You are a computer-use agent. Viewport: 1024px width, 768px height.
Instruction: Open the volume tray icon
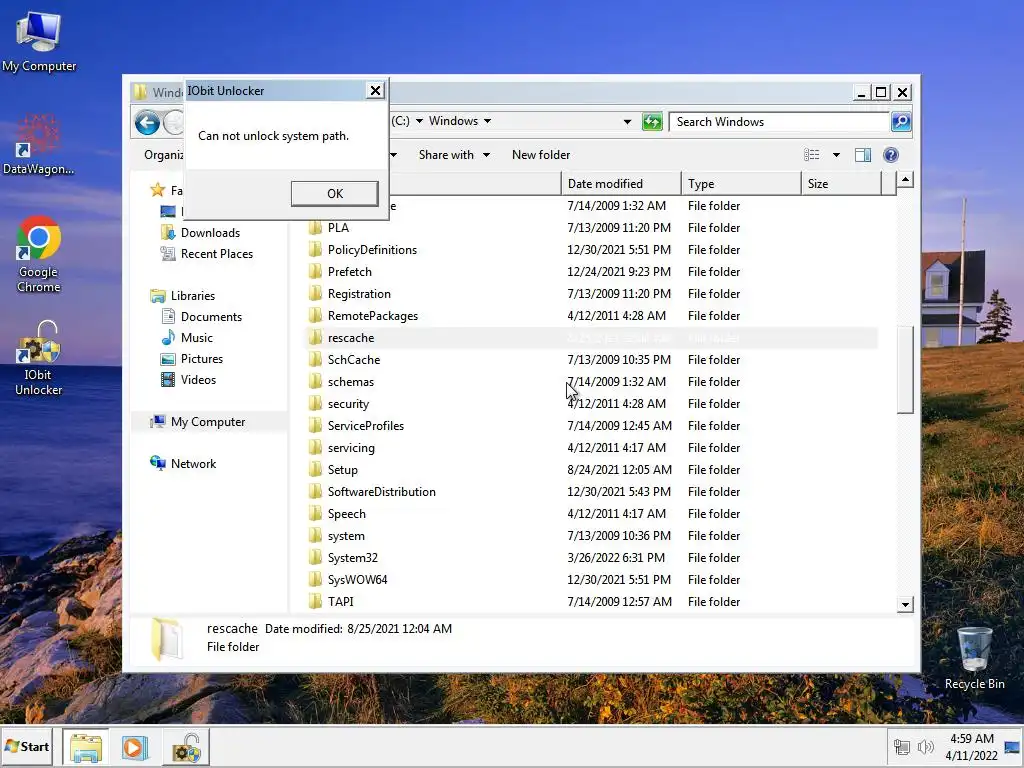[x=925, y=747]
